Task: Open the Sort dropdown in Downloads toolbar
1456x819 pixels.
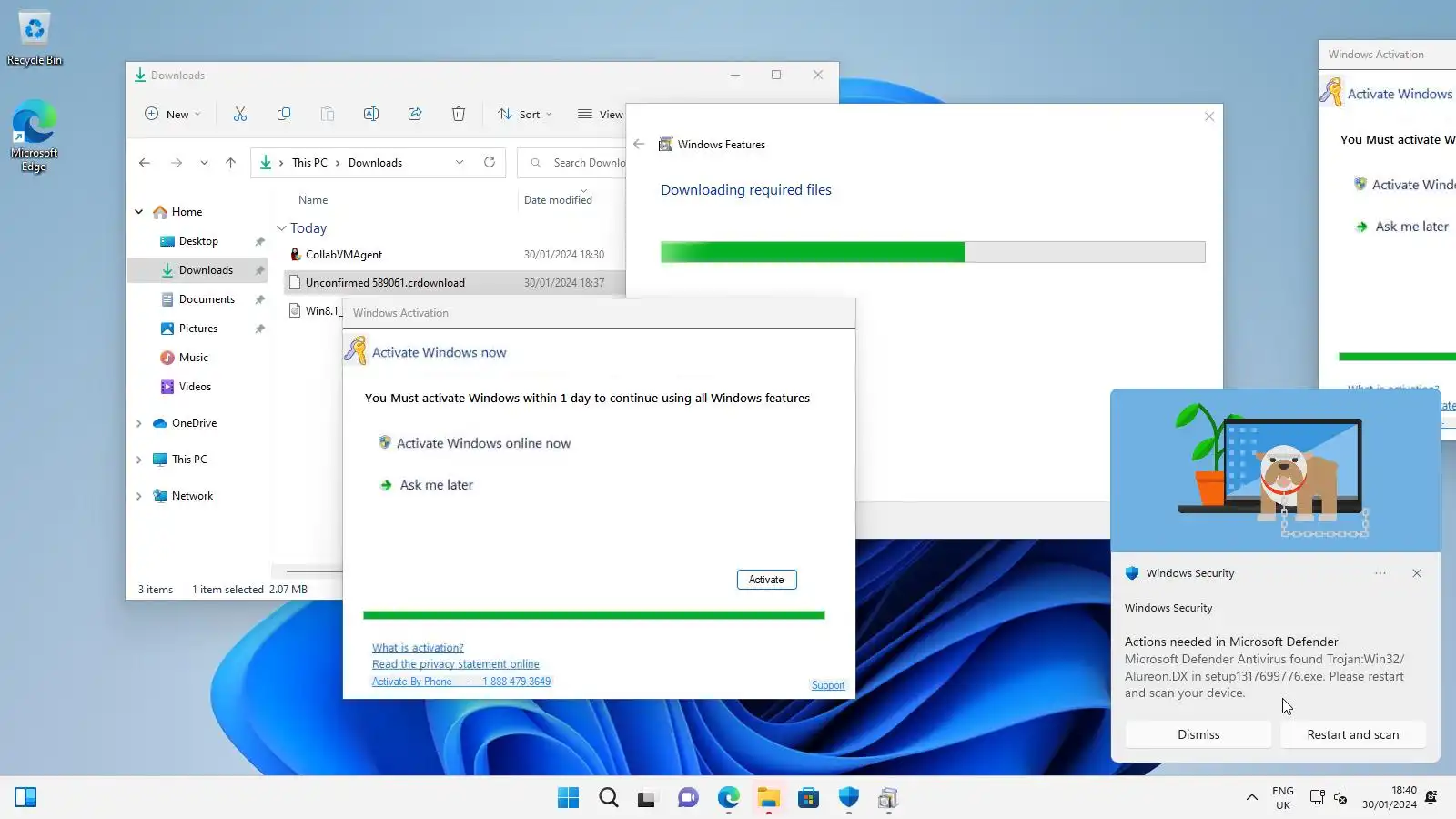Action: point(525,114)
